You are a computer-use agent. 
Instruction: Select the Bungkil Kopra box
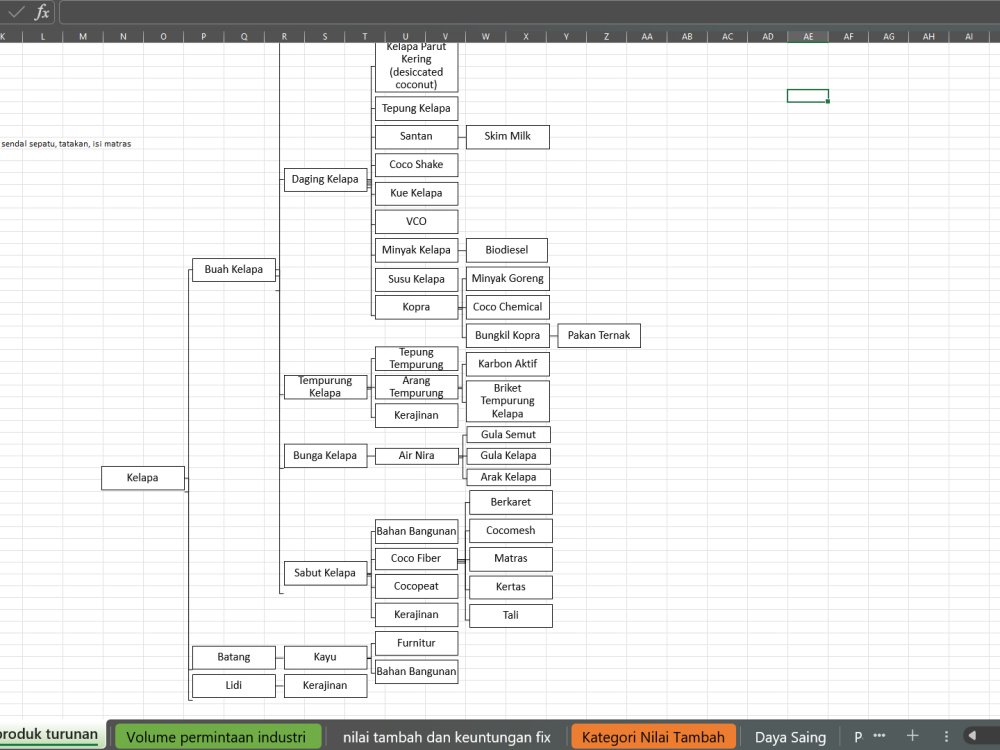(508, 335)
